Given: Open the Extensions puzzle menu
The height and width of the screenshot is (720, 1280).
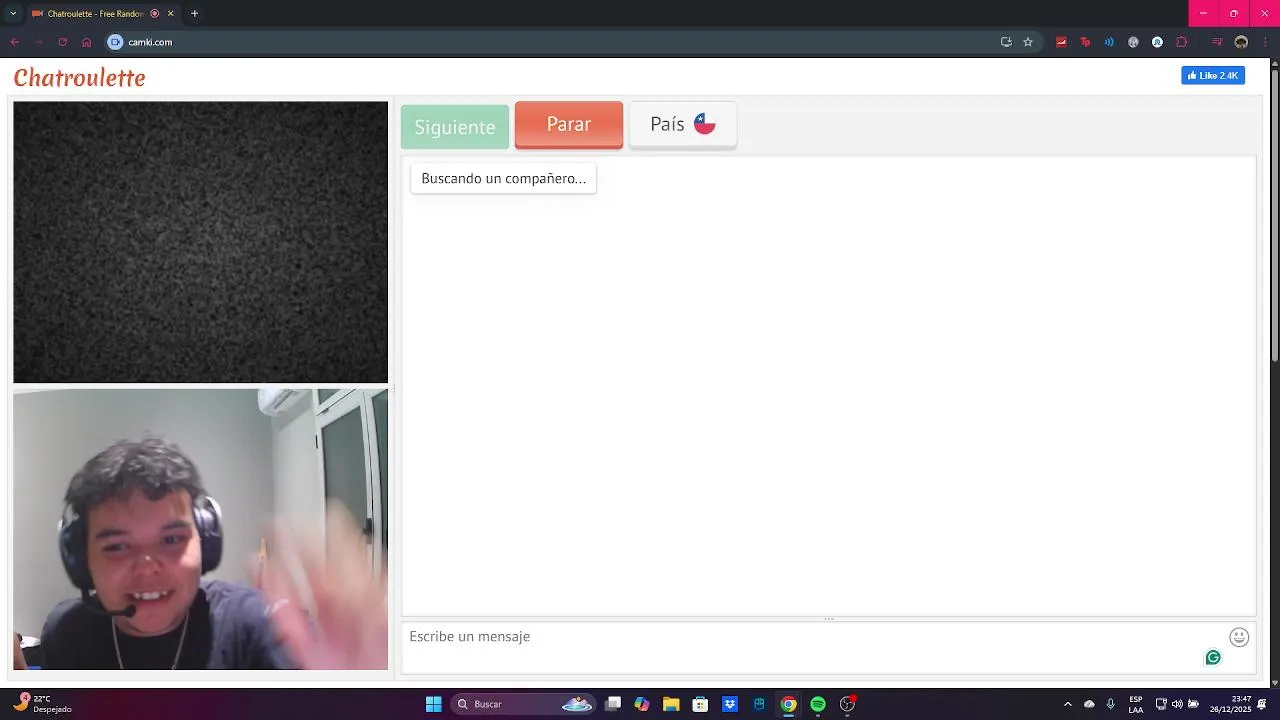Looking at the screenshot, I should [1182, 42].
